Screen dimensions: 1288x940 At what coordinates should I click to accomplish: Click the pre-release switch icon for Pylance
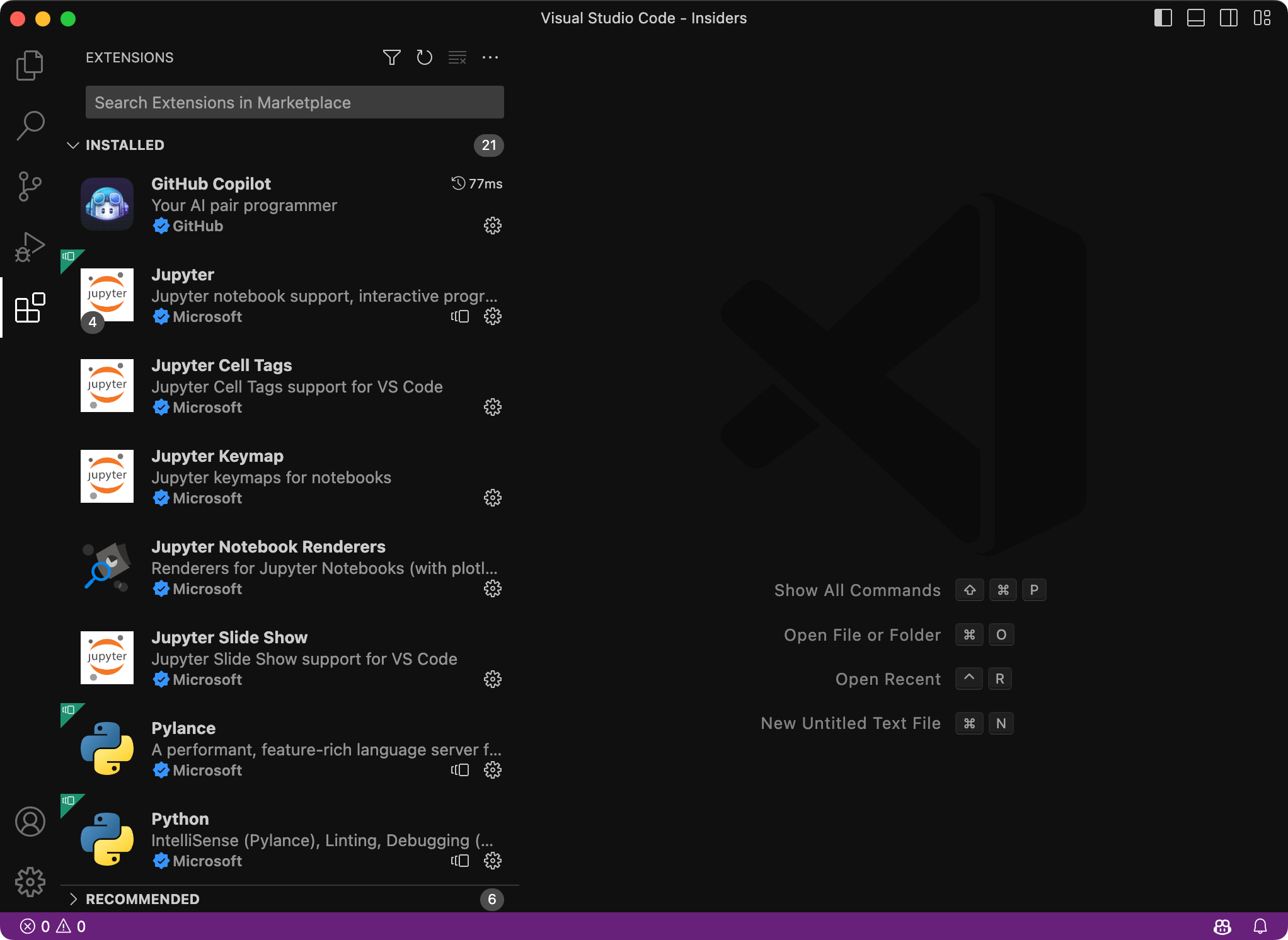point(460,770)
